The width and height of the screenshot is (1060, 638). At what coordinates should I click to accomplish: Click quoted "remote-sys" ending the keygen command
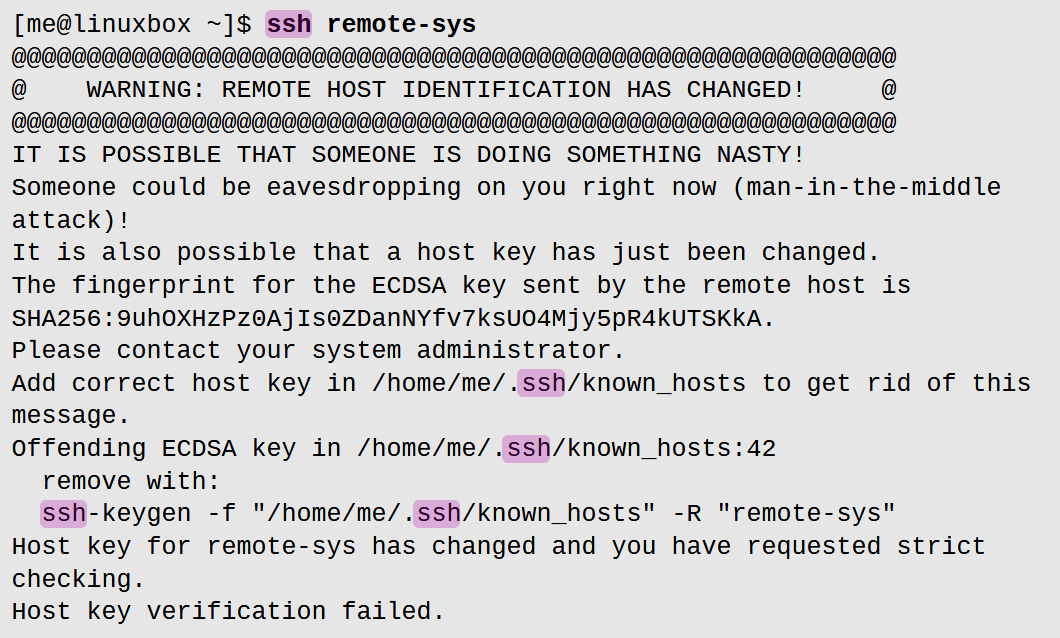[813, 514]
